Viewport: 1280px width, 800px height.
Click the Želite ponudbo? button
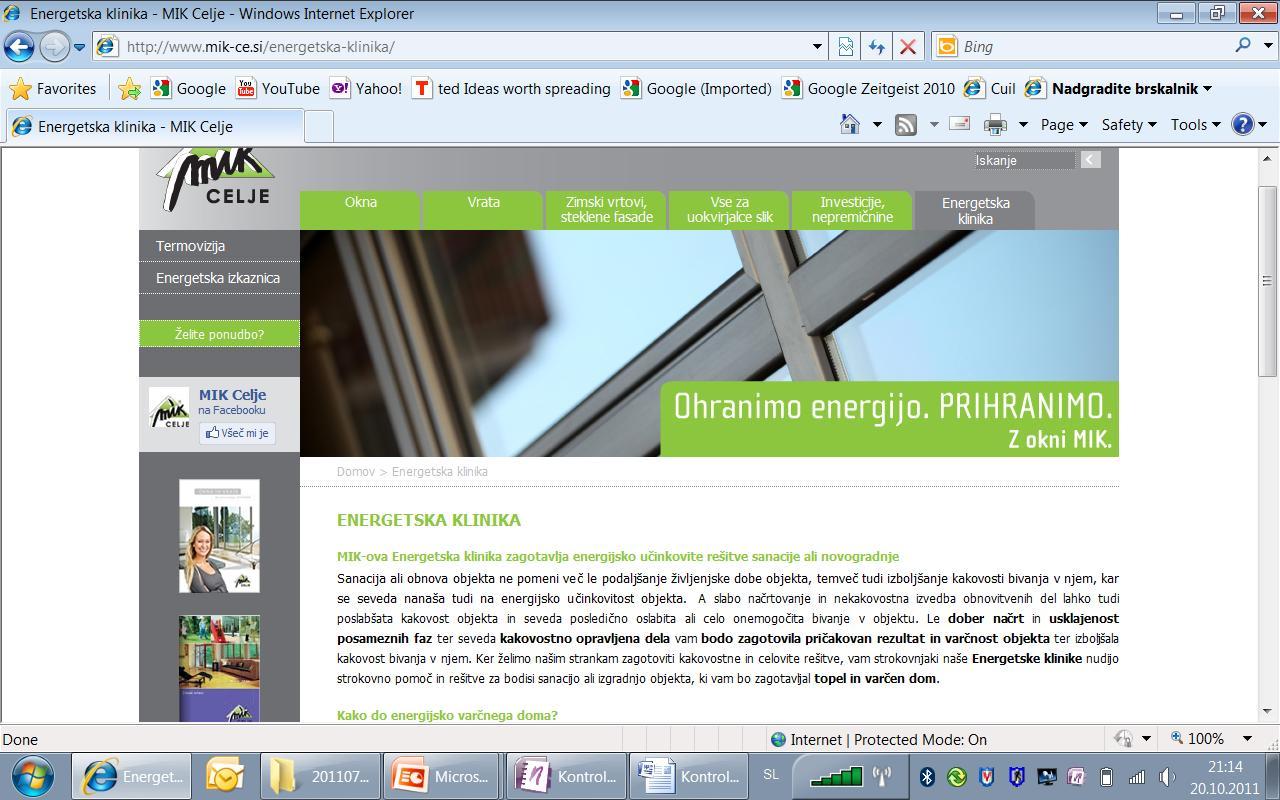(219, 334)
